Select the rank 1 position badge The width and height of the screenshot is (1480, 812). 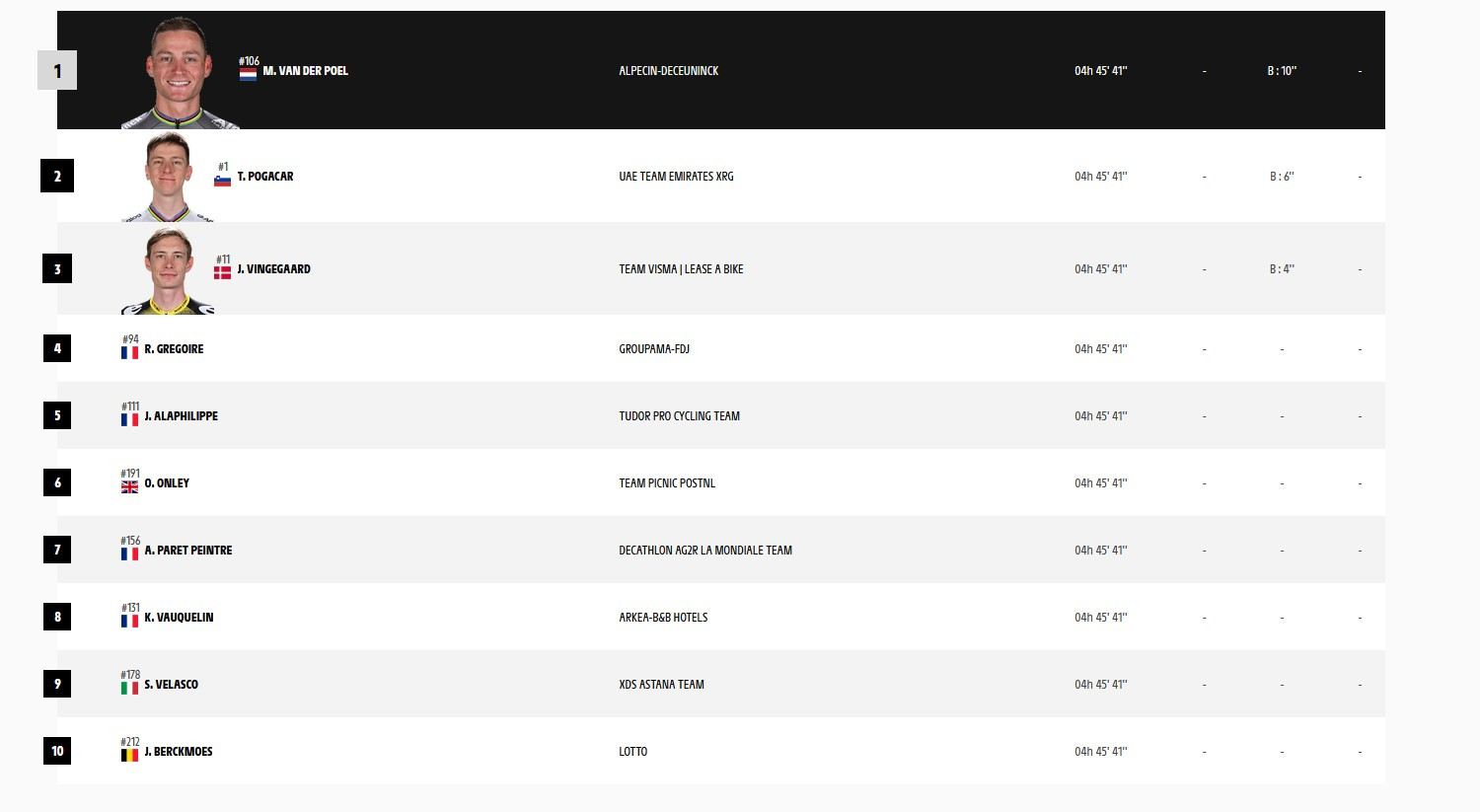(57, 71)
